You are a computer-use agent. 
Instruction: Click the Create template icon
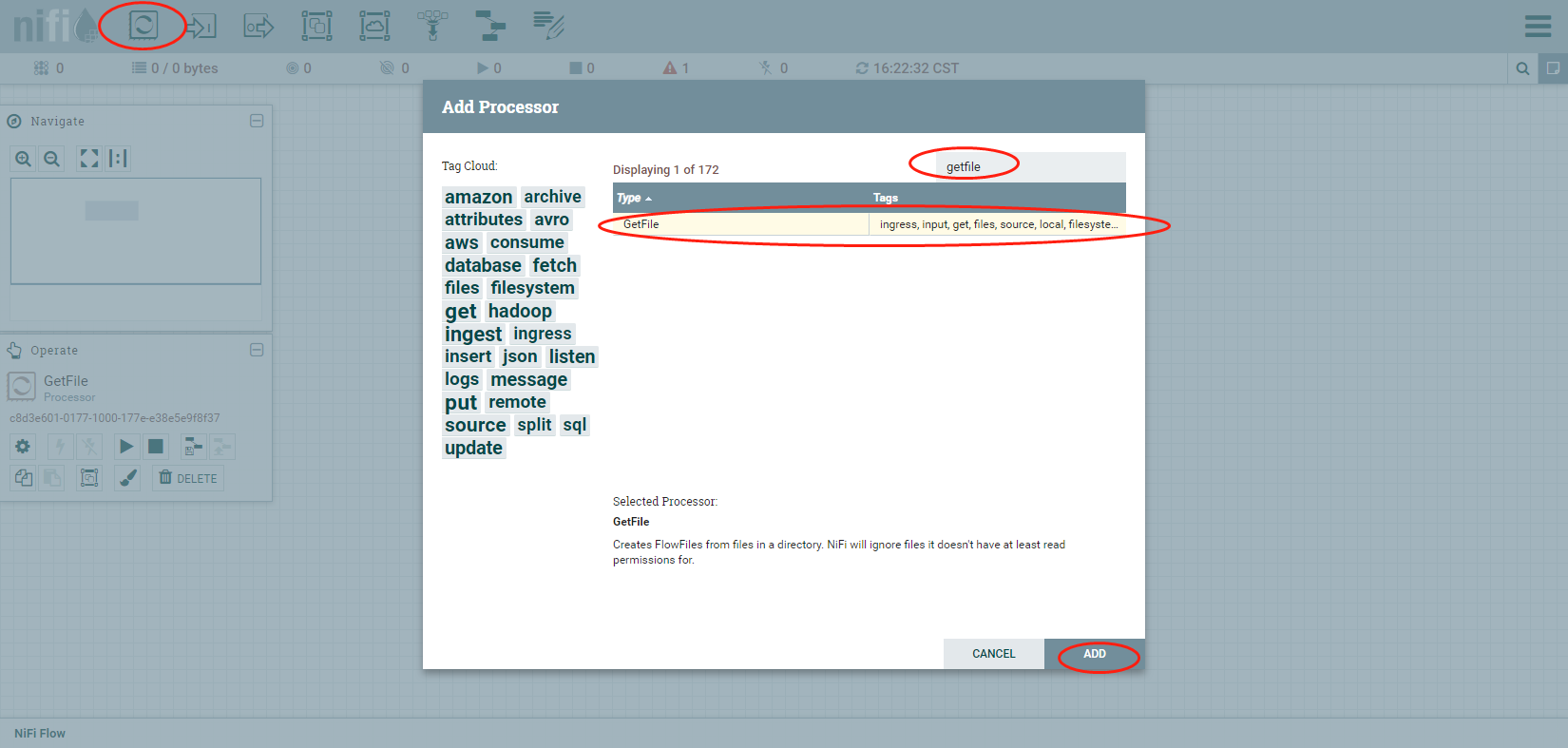[193, 447]
